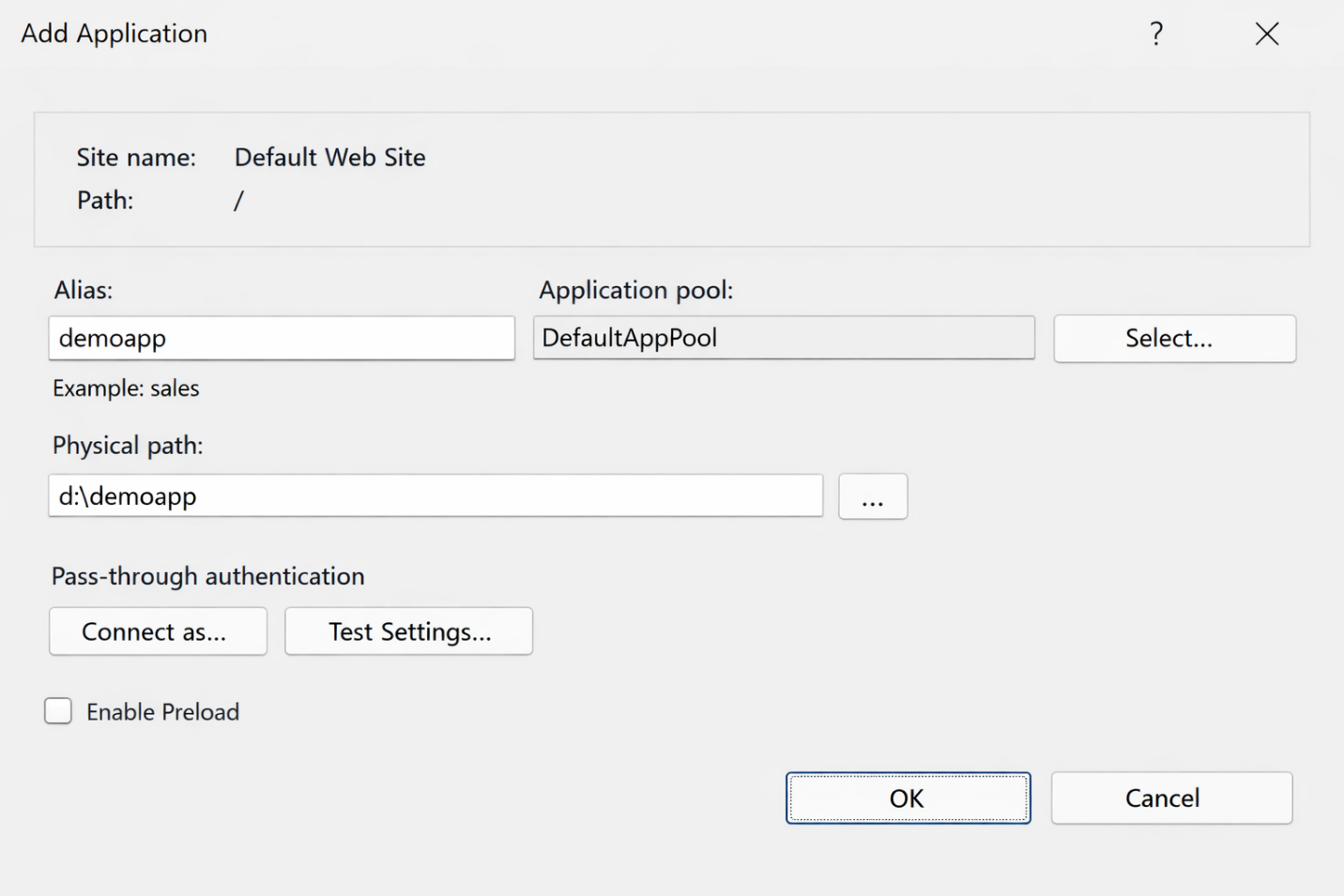Click the Cancel button
The height and width of the screenshot is (896, 1344).
coord(1171,798)
